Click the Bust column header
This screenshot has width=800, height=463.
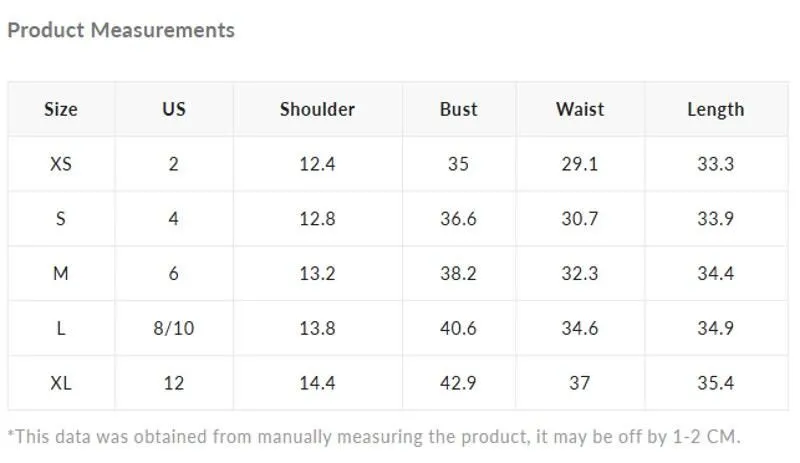tap(459, 109)
